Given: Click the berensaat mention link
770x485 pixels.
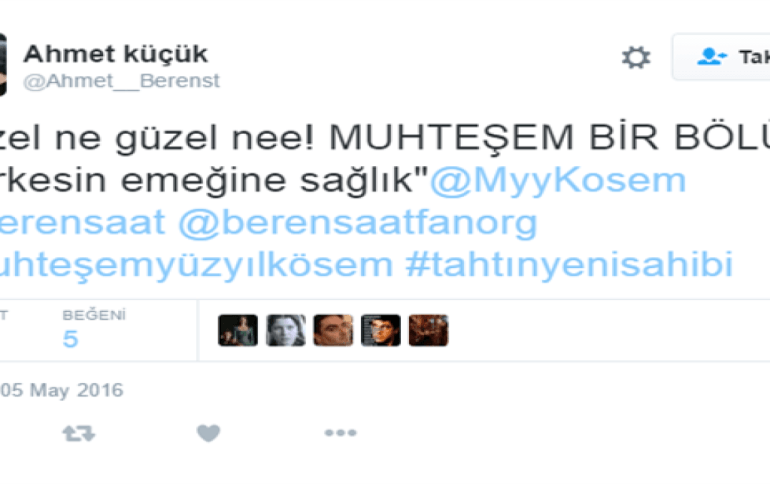Looking at the screenshot, I should coord(82,222).
